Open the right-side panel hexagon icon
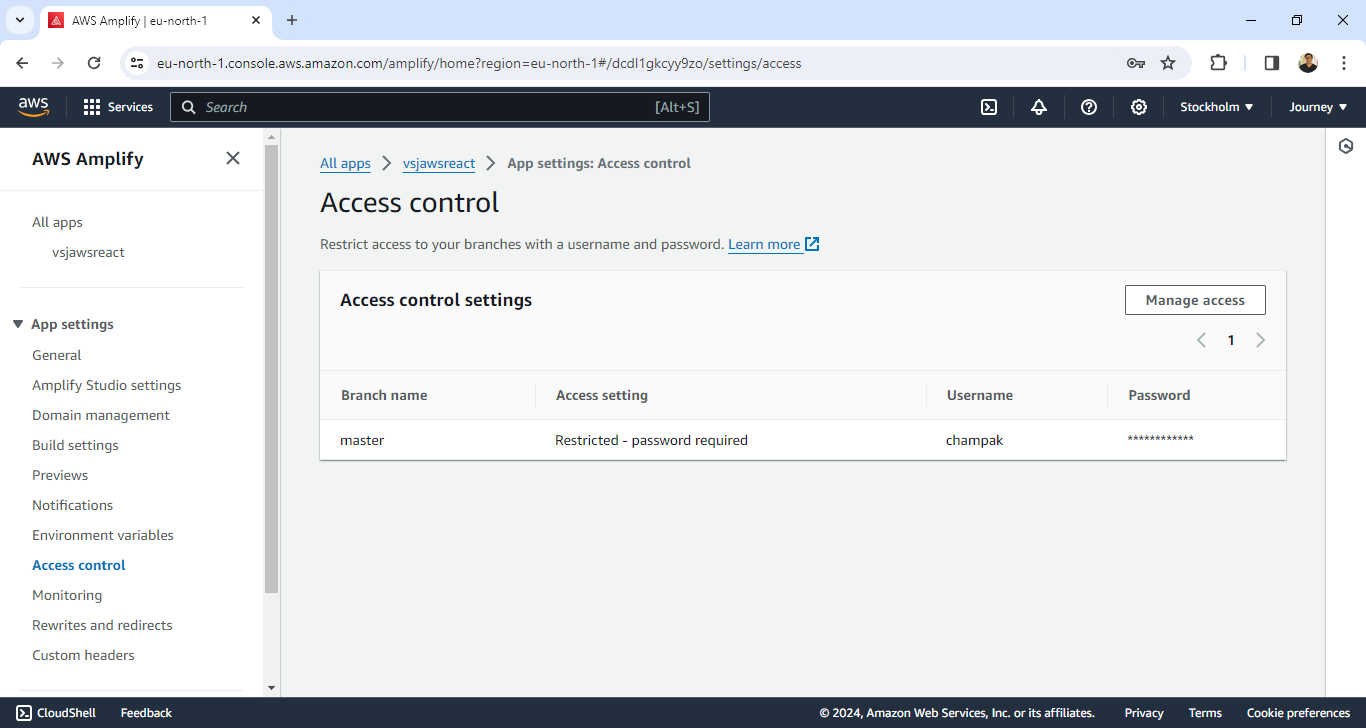 [1346, 146]
